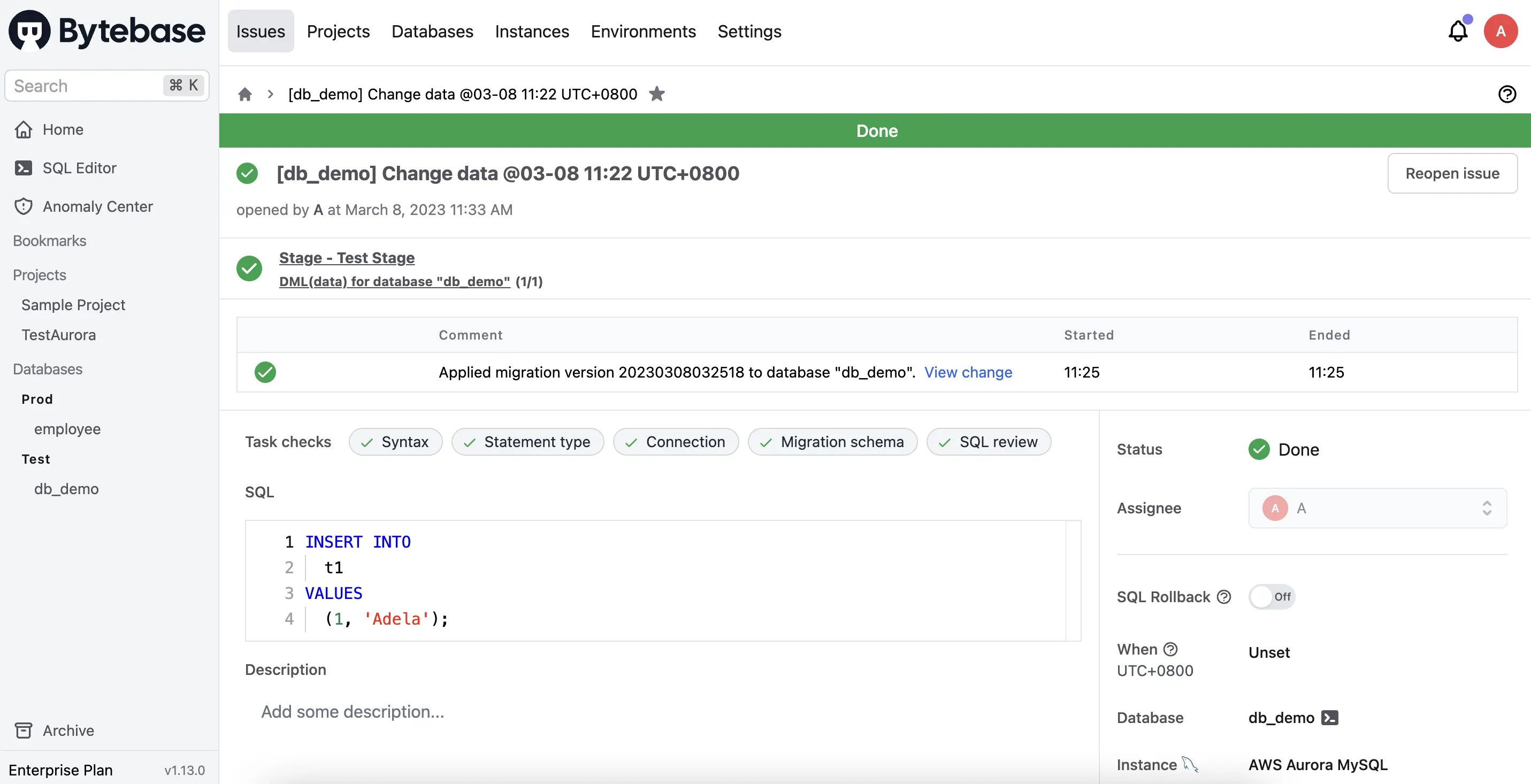Open db_demo in SQL Editor via terminal icon

1329,718
